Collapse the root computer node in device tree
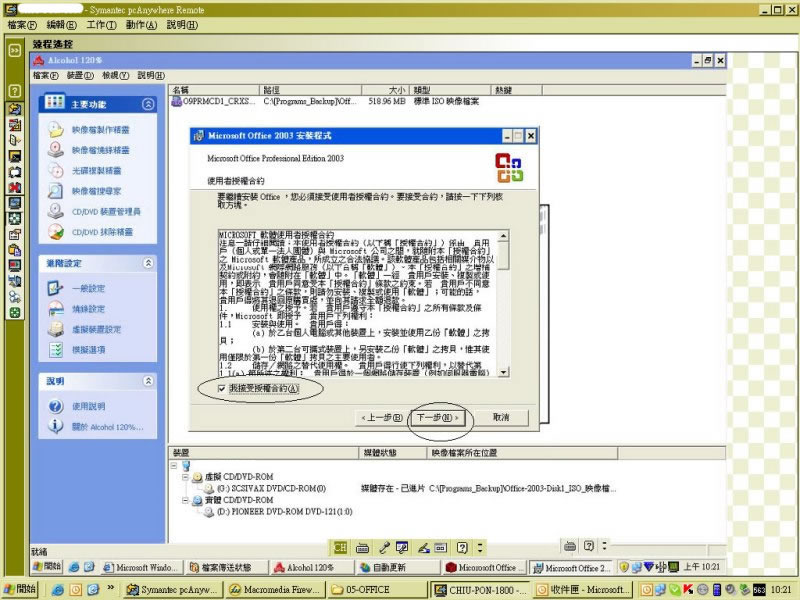The width and height of the screenshot is (800, 600). tap(174, 465)
